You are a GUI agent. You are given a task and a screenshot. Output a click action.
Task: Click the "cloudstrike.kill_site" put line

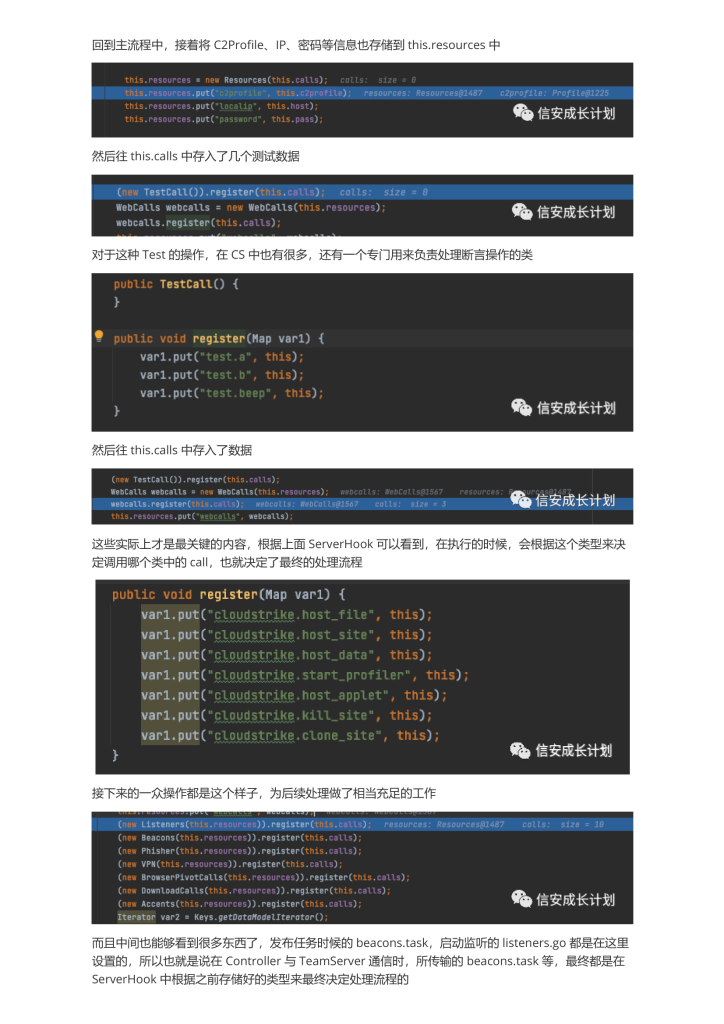click(287, 716)
